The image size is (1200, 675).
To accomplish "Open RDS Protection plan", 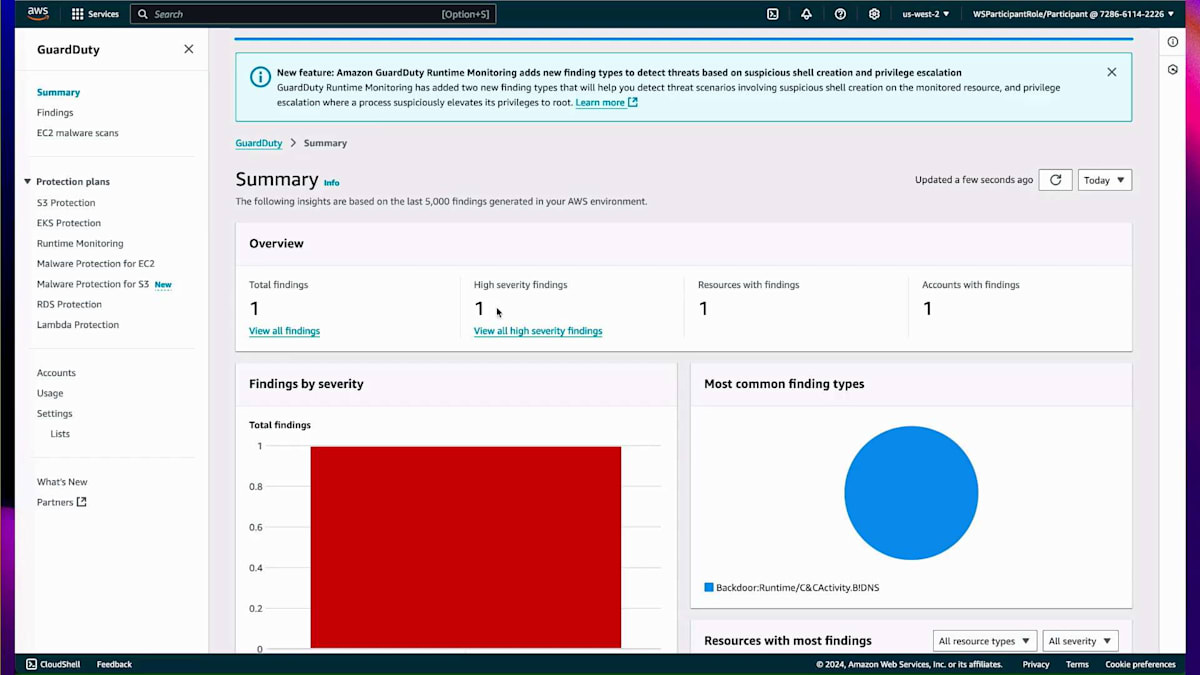I will pyautogui.click(x=69, y=304).
